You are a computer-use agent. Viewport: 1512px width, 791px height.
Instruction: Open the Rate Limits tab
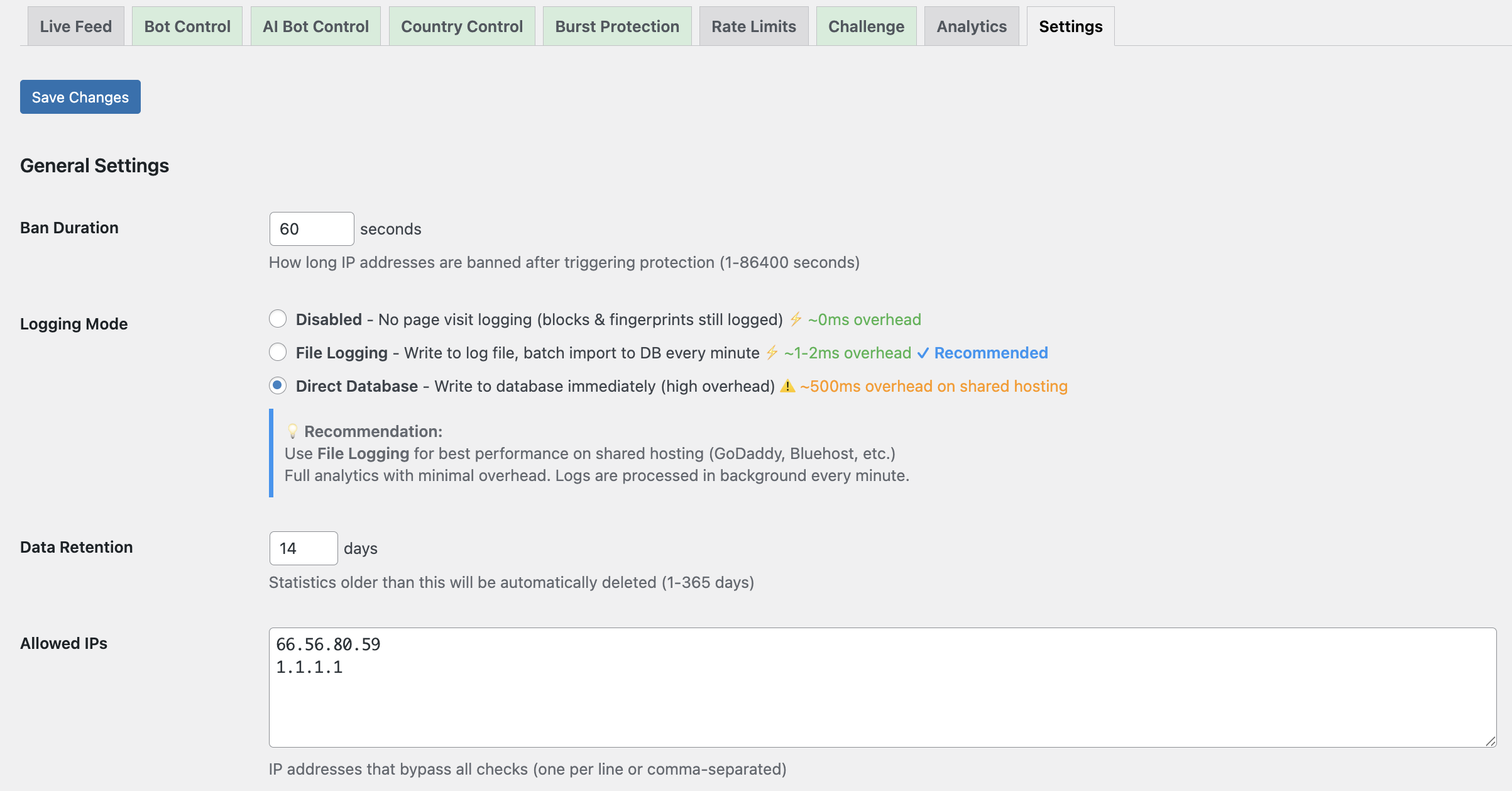coord(753,26)
